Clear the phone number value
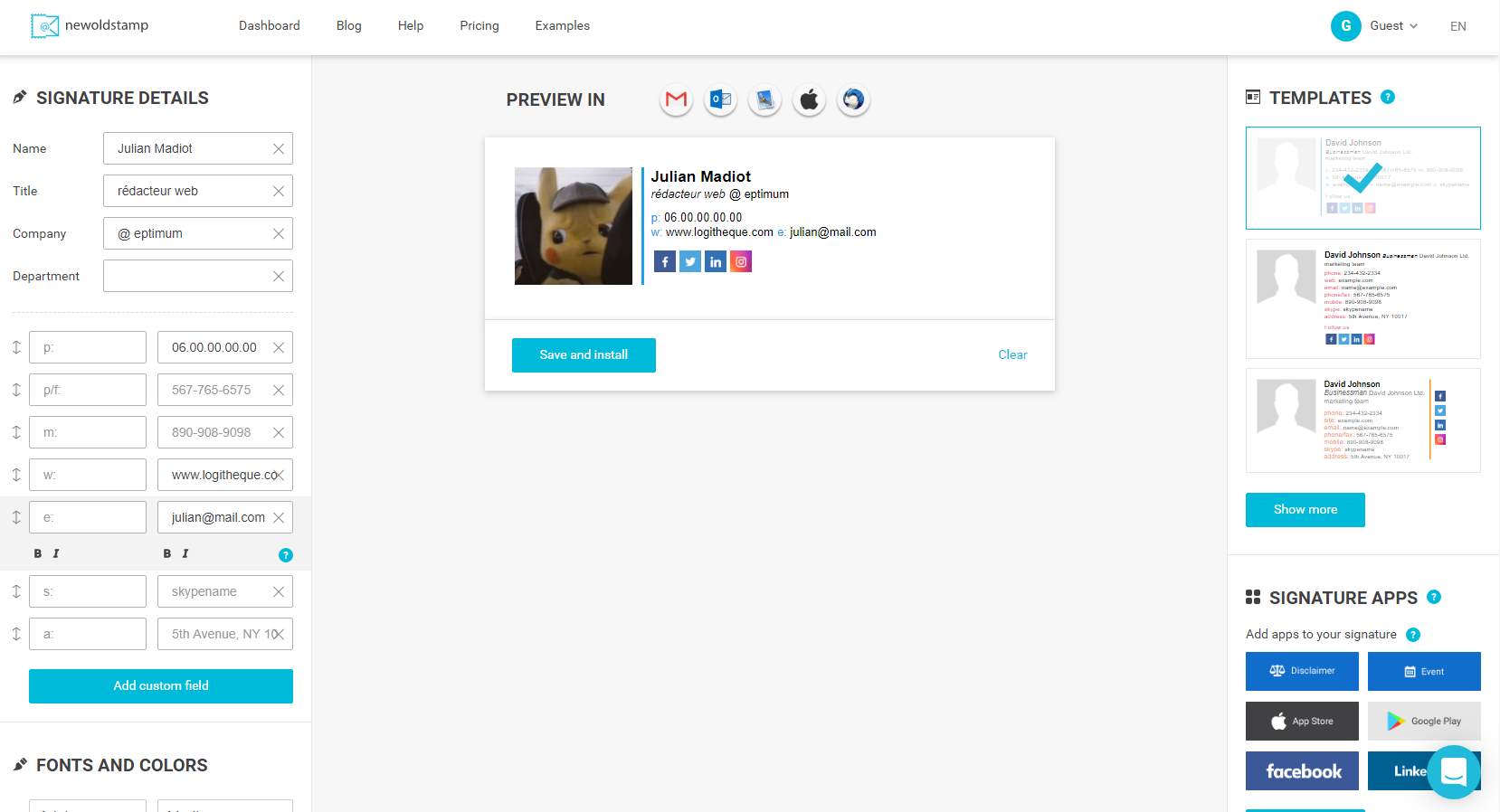Image resolution: width=1500 pixels, height=812 pixels. [x=279, y=347]
